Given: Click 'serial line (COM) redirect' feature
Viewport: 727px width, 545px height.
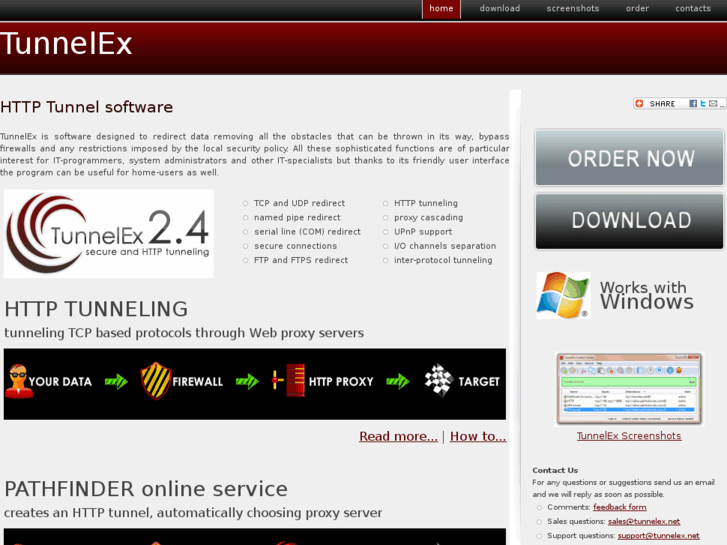Looking at the screenshot, I should tap(307, 232).
